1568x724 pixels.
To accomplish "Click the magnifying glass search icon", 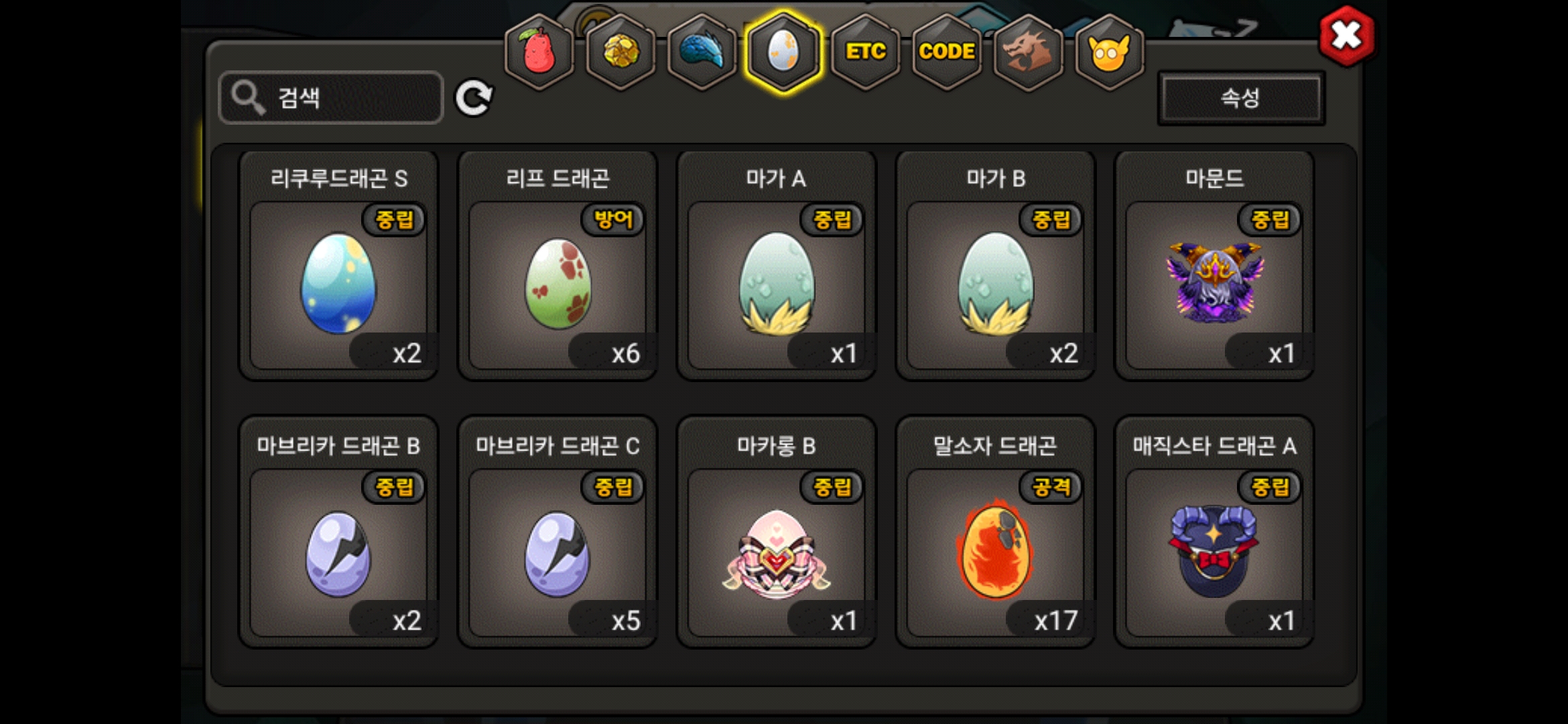I will [x=248, y=99].
